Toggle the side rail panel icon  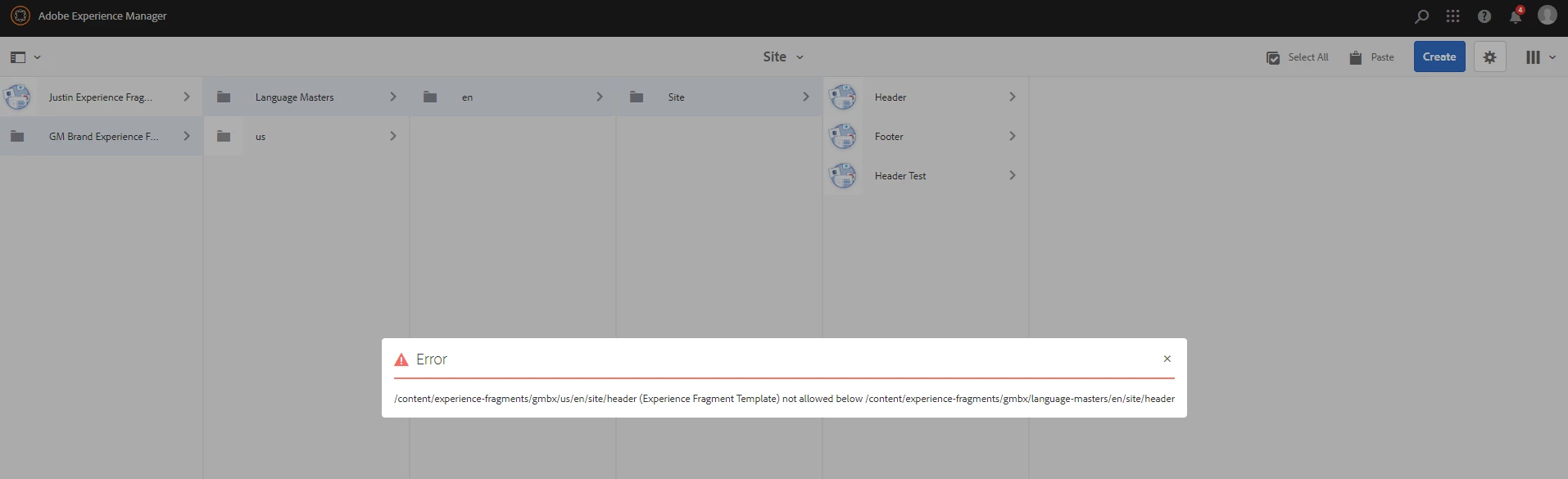(18, 57)
